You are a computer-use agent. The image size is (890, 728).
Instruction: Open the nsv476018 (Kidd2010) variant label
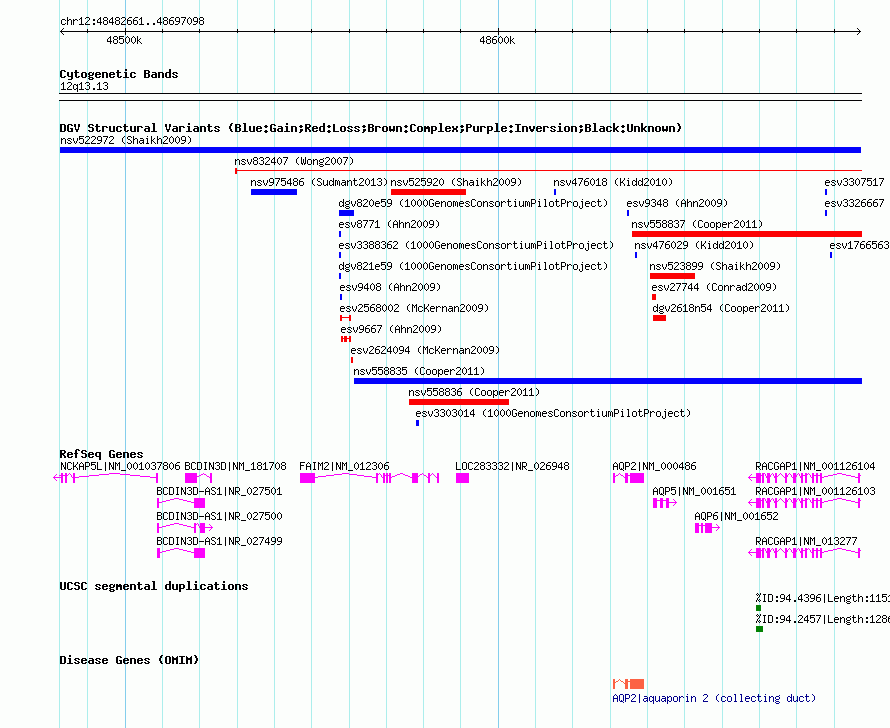point(613,182)
